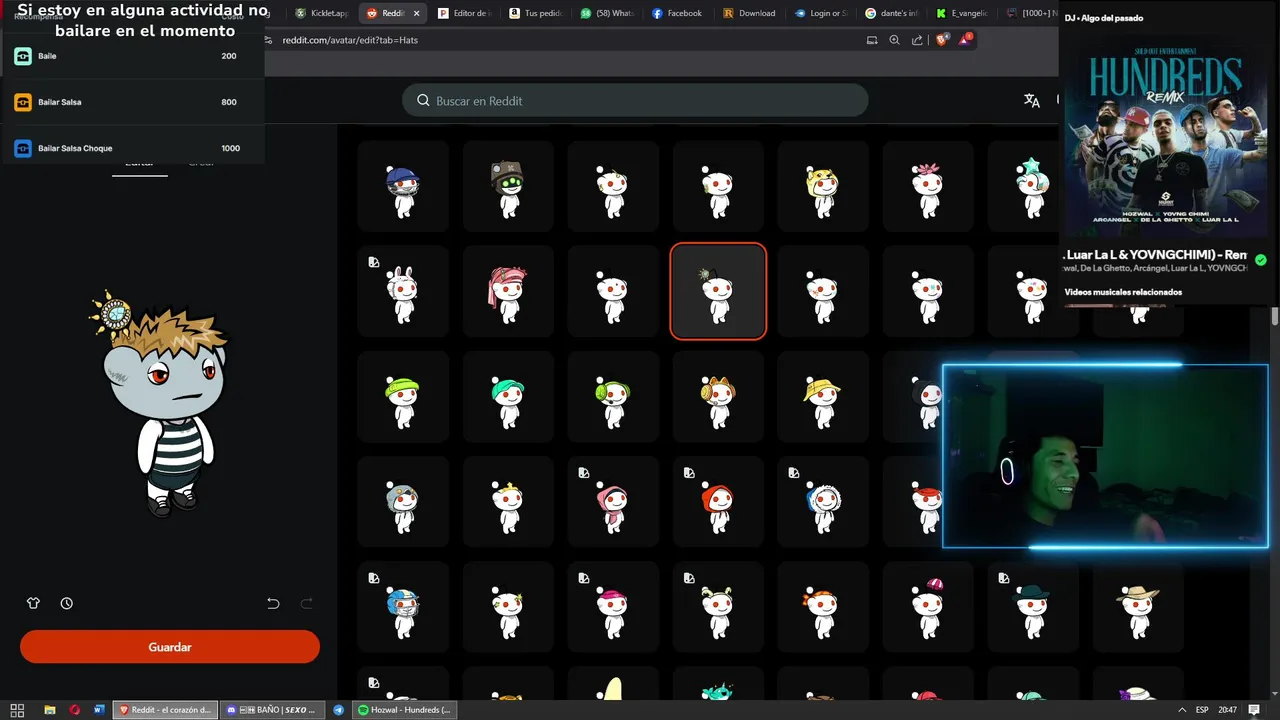Pick the yellow dog-ear hood hat
1280x720 pixels.
point(823,187)
